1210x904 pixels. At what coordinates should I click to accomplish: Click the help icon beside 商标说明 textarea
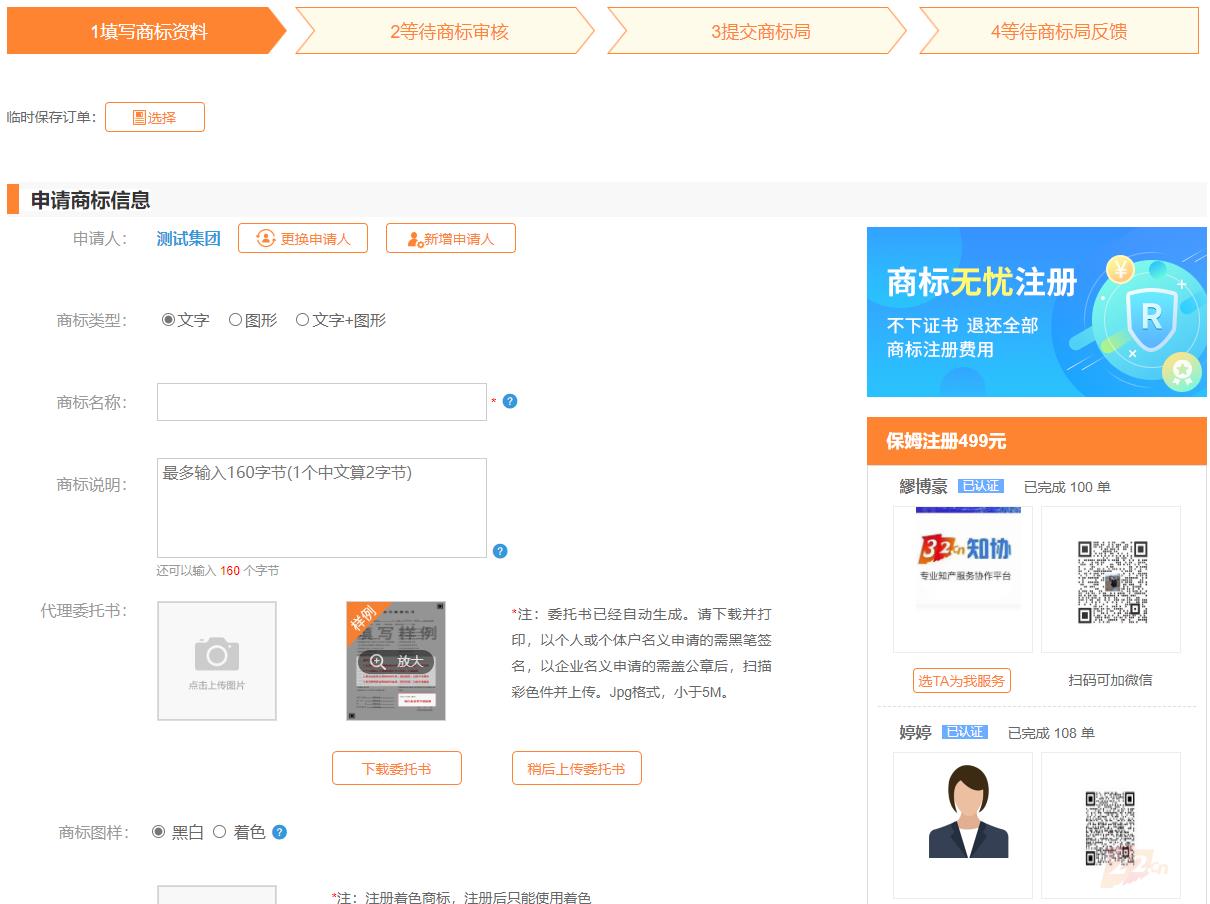point(500,551)
